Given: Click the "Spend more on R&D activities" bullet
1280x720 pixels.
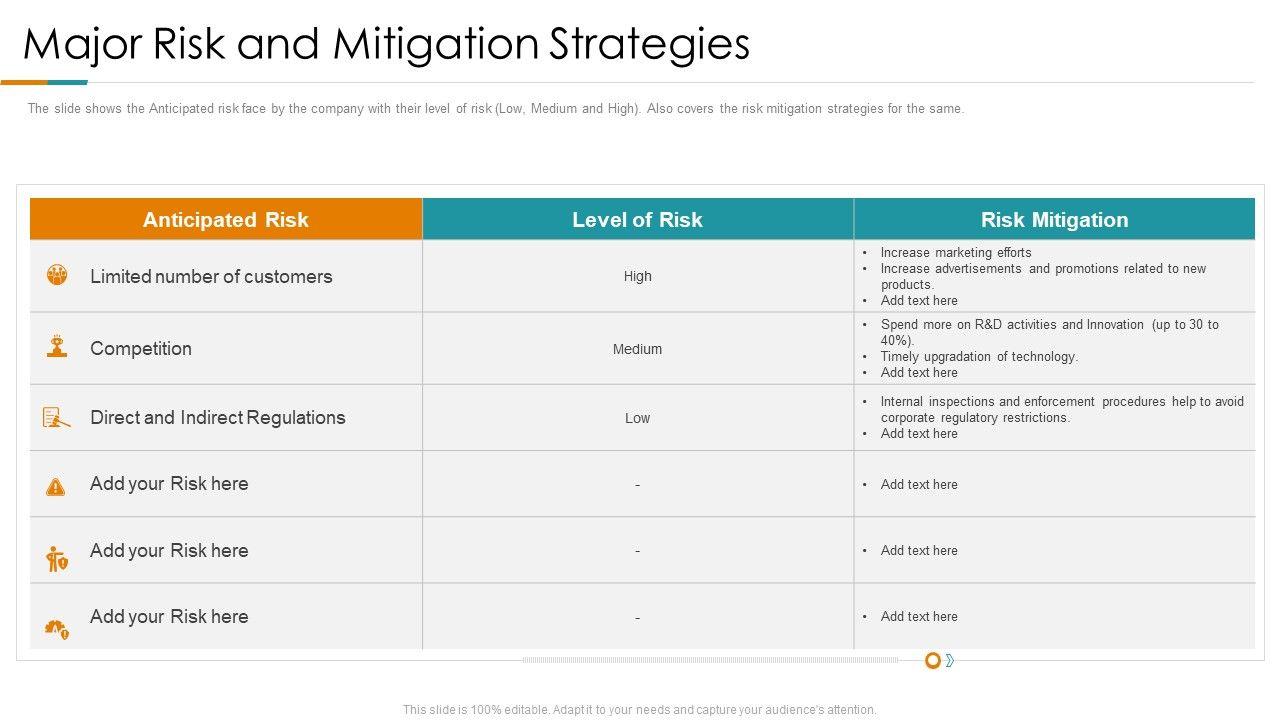Looking at the screenshot, I should click(x=1050, y=333).
